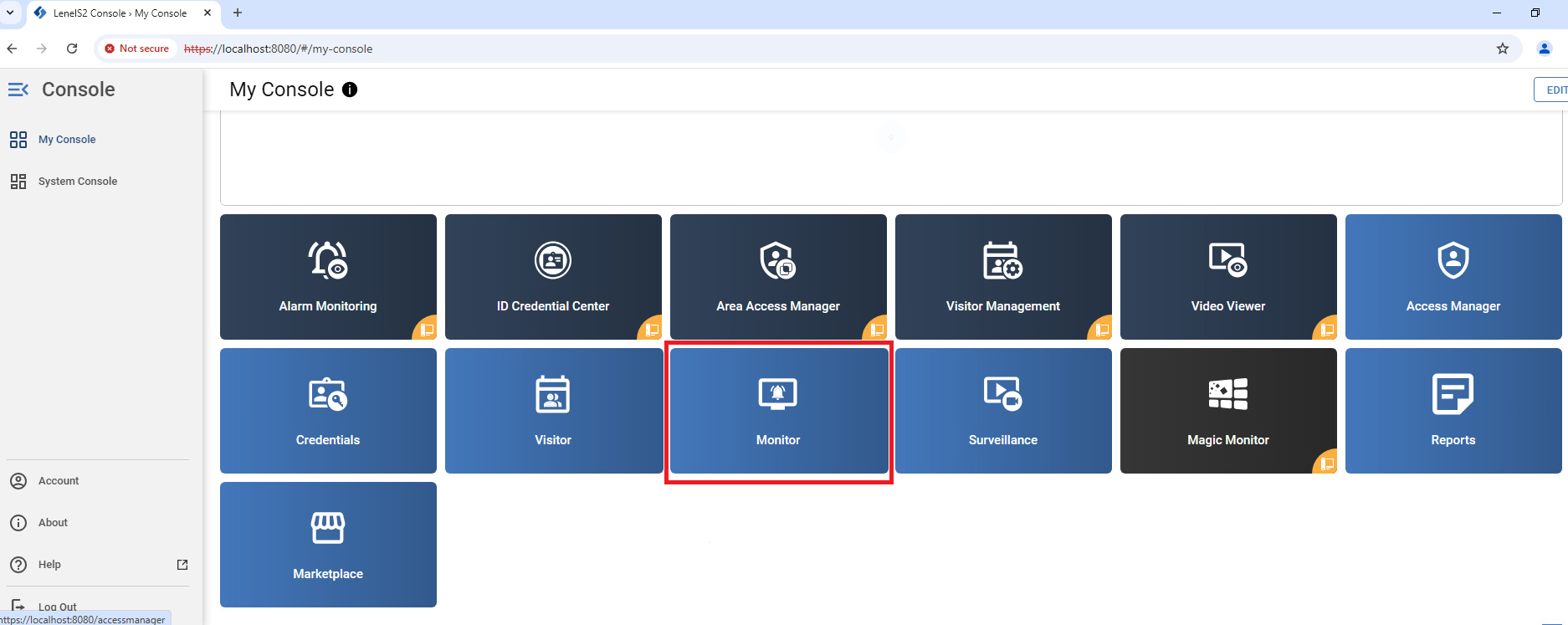
Task: Reload the browser page
Action: tap(72, 49)
